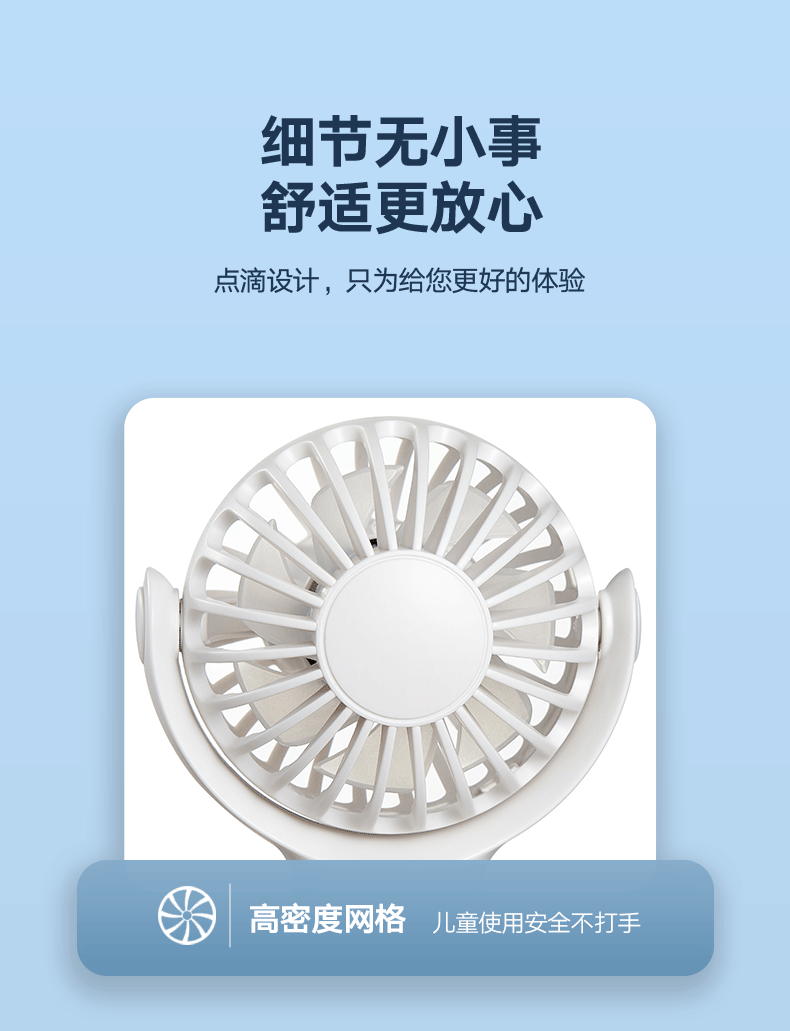Click the white fan product image card
Image resolution: width=790 pixels, height=1031 pixels.
pos(390,629)
